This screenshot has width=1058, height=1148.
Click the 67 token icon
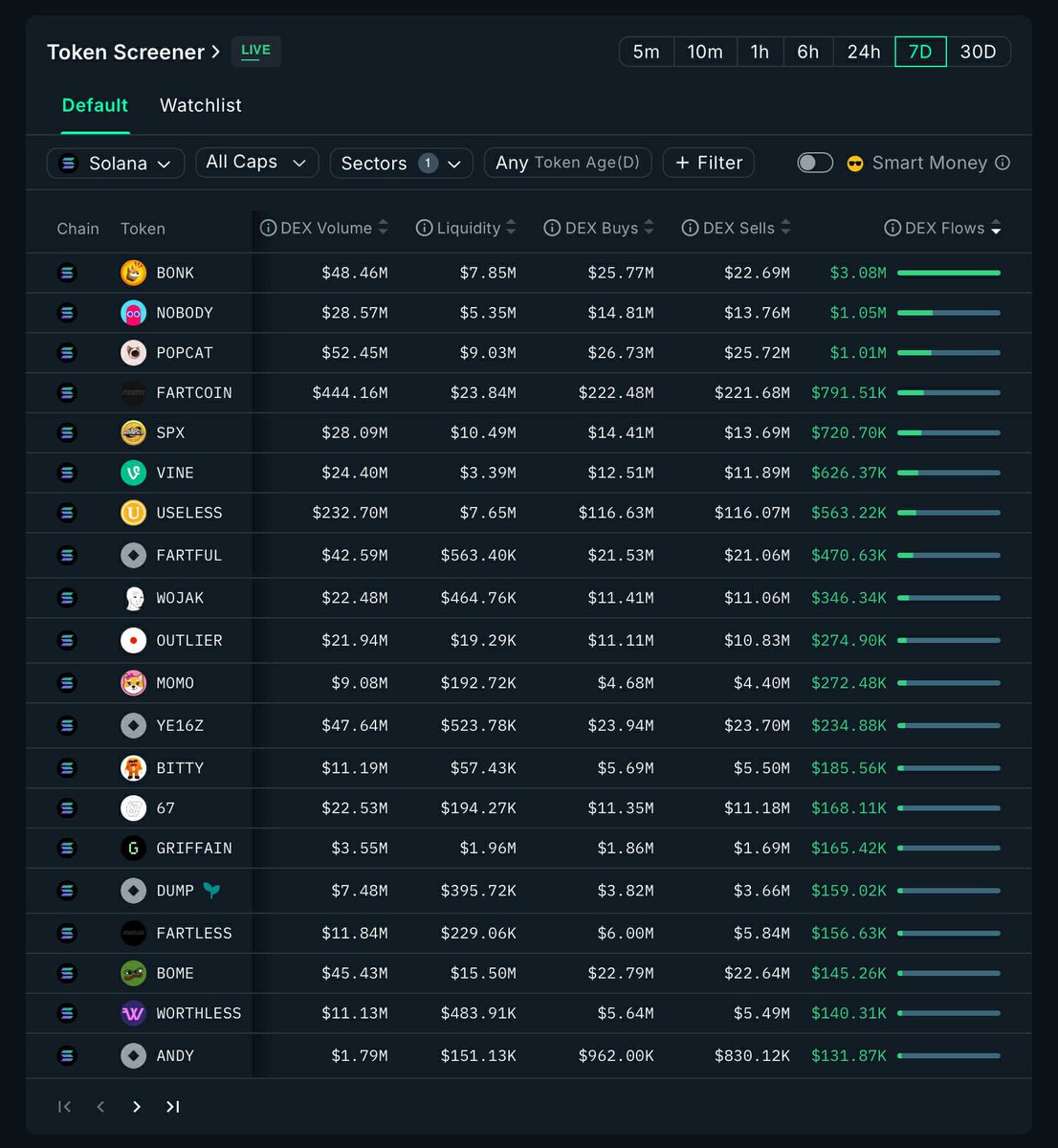click(133, 808)
